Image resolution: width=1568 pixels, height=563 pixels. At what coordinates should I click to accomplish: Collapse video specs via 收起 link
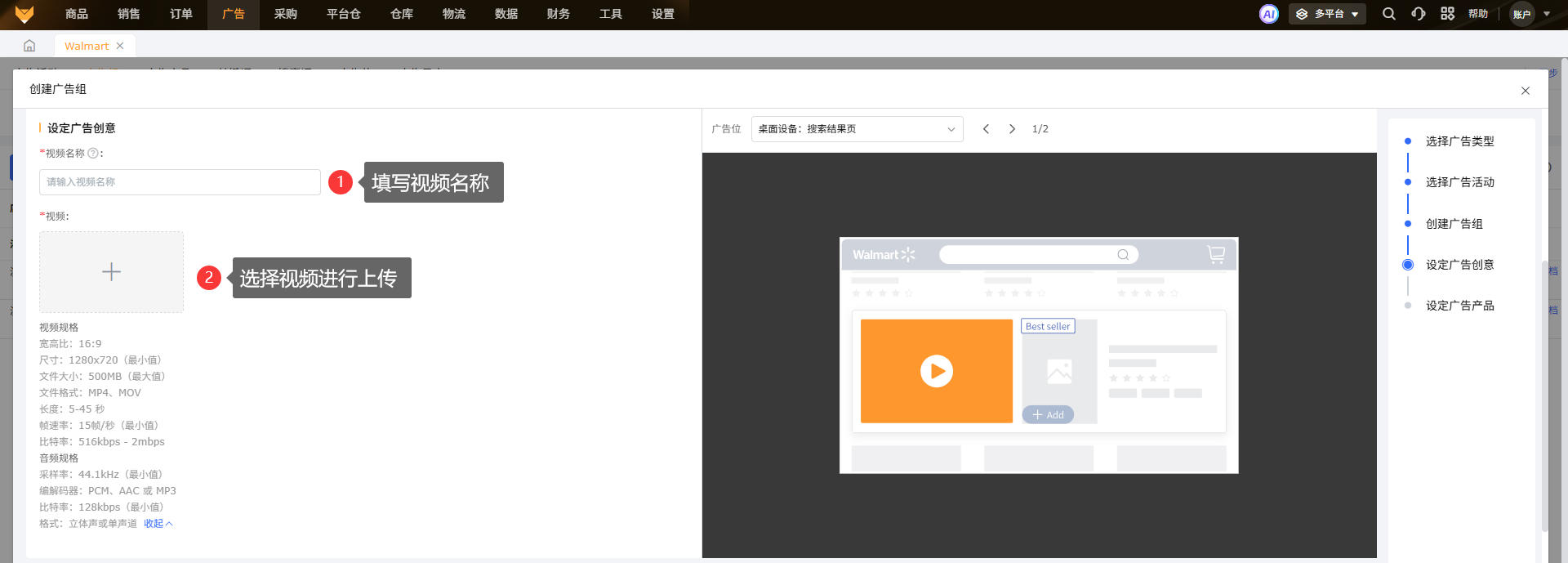tap(158, 524)
